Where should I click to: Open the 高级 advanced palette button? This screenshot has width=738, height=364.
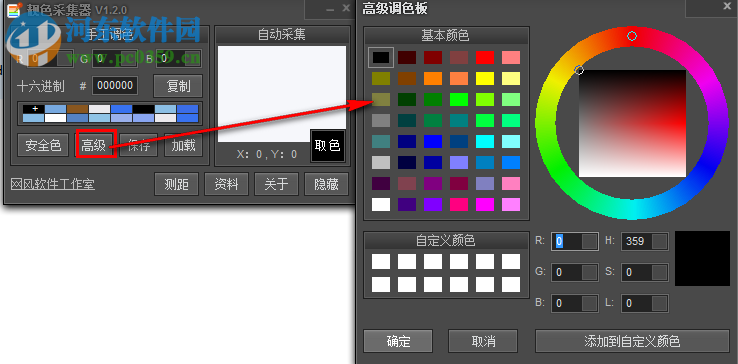coord(94,145)
